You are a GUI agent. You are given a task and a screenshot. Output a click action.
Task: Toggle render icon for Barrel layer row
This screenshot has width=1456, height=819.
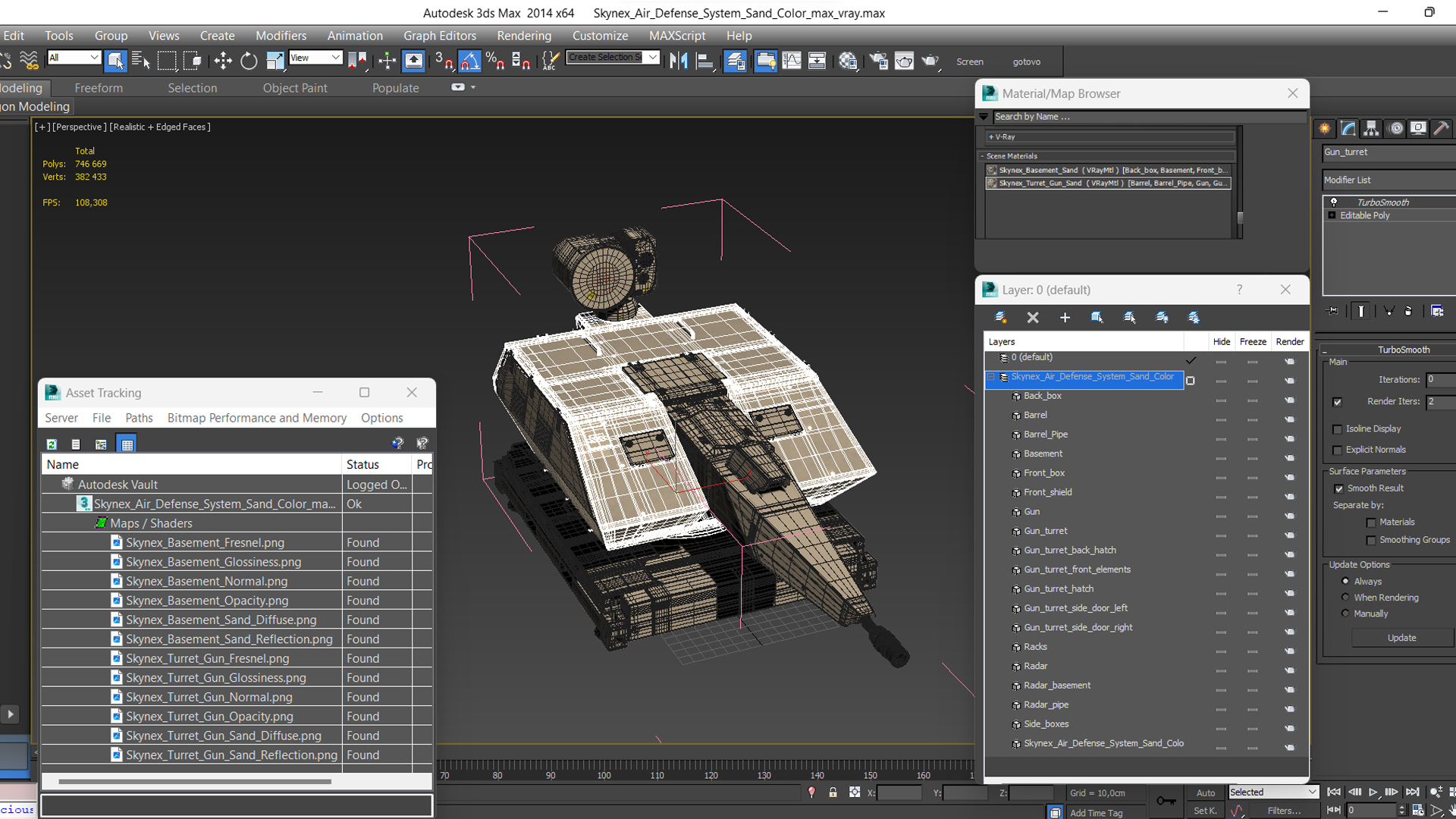coord(1289,419)
